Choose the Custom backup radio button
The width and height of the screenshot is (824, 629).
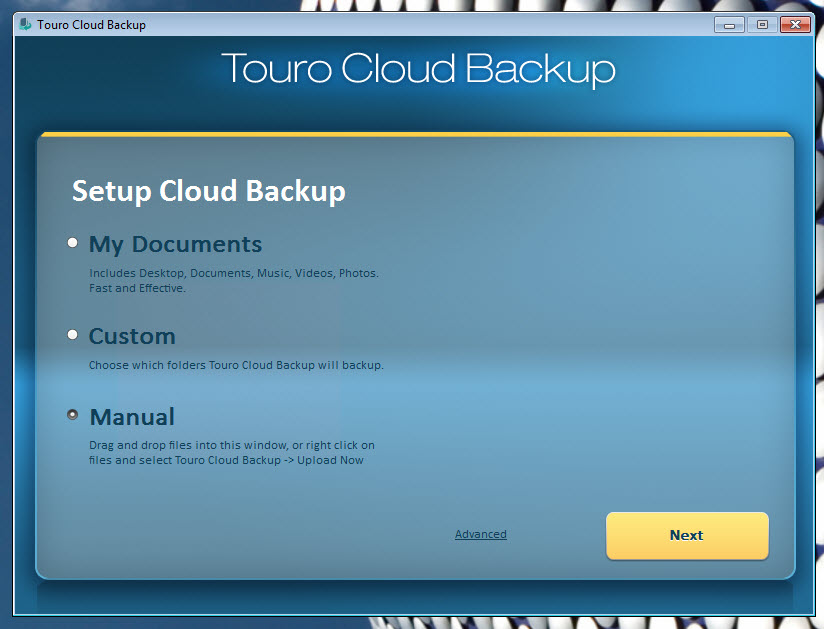73,335
